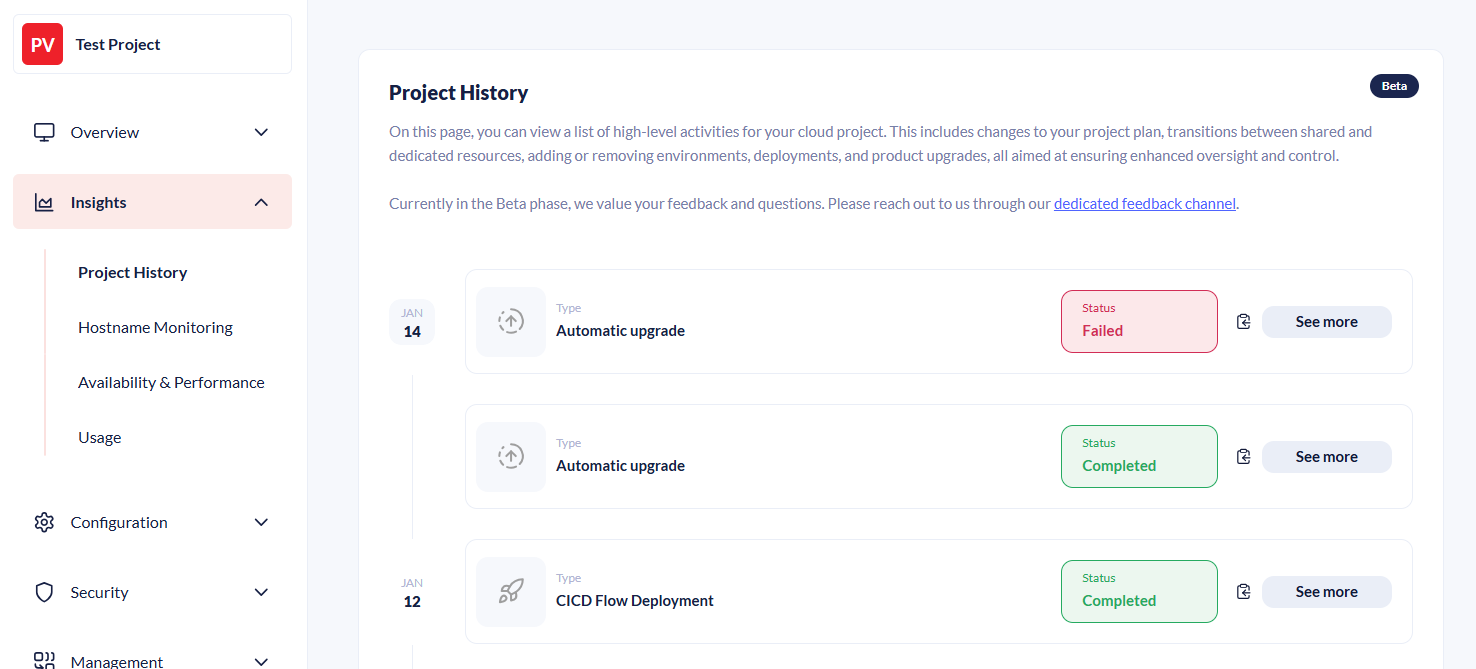1476x669 pixels.
Task: Click See more on the Failed upgrade
Action: [x=1326, y=321]
